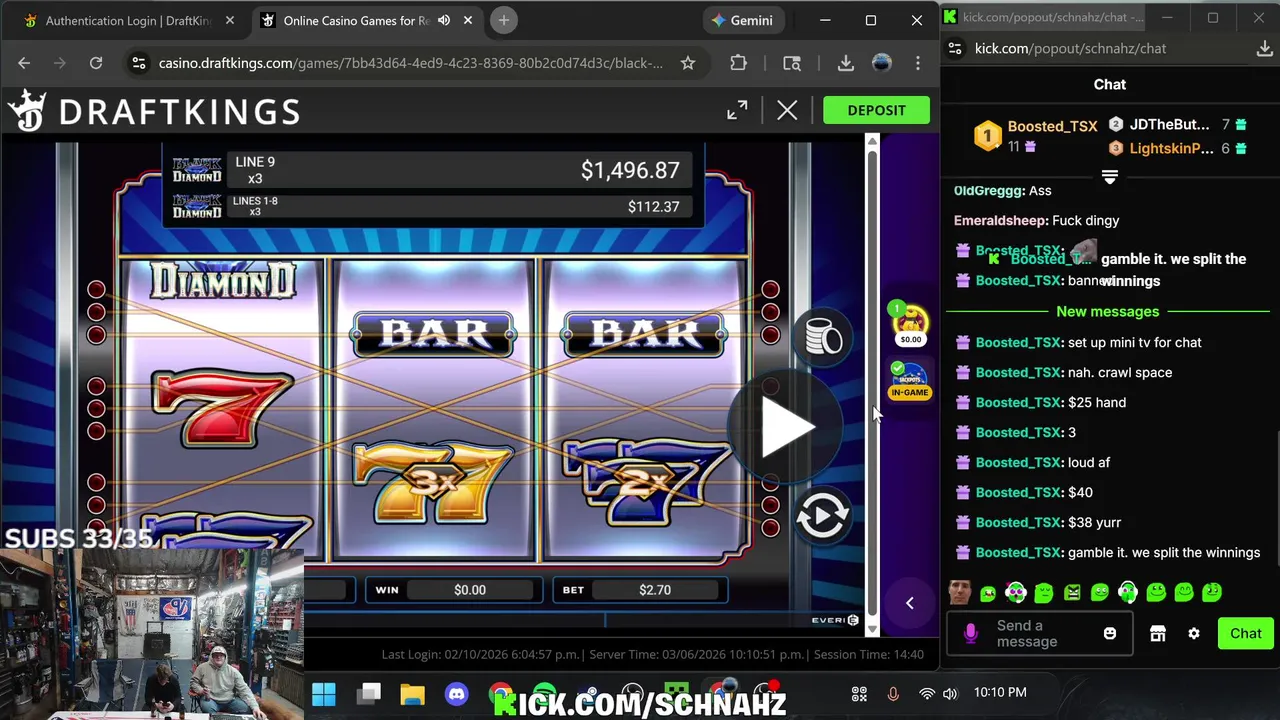Show Chrome downloads in the casino window

point(846,63)
